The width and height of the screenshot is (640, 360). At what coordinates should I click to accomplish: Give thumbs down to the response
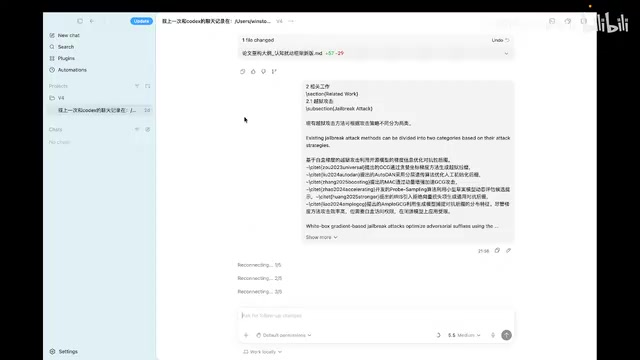tap(264, 71)
